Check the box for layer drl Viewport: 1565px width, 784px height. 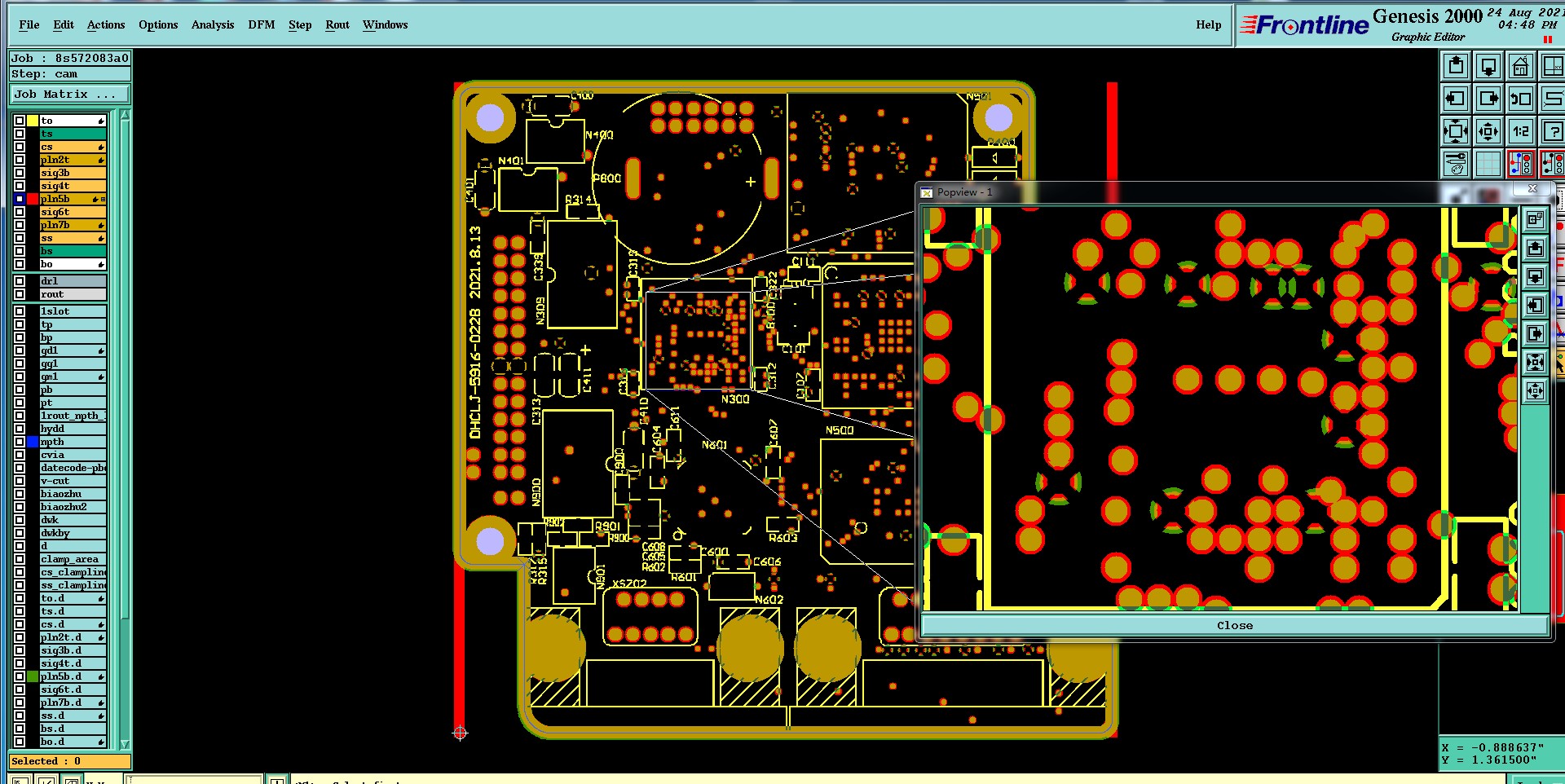(x=20, y=281)
